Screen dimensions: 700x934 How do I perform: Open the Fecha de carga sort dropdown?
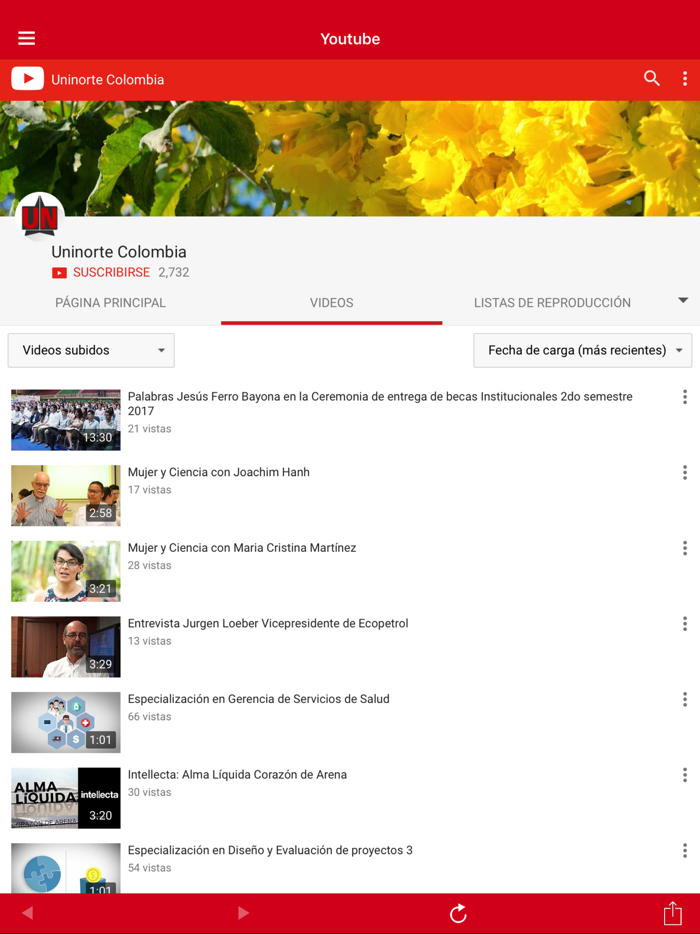tap(583, 350)
